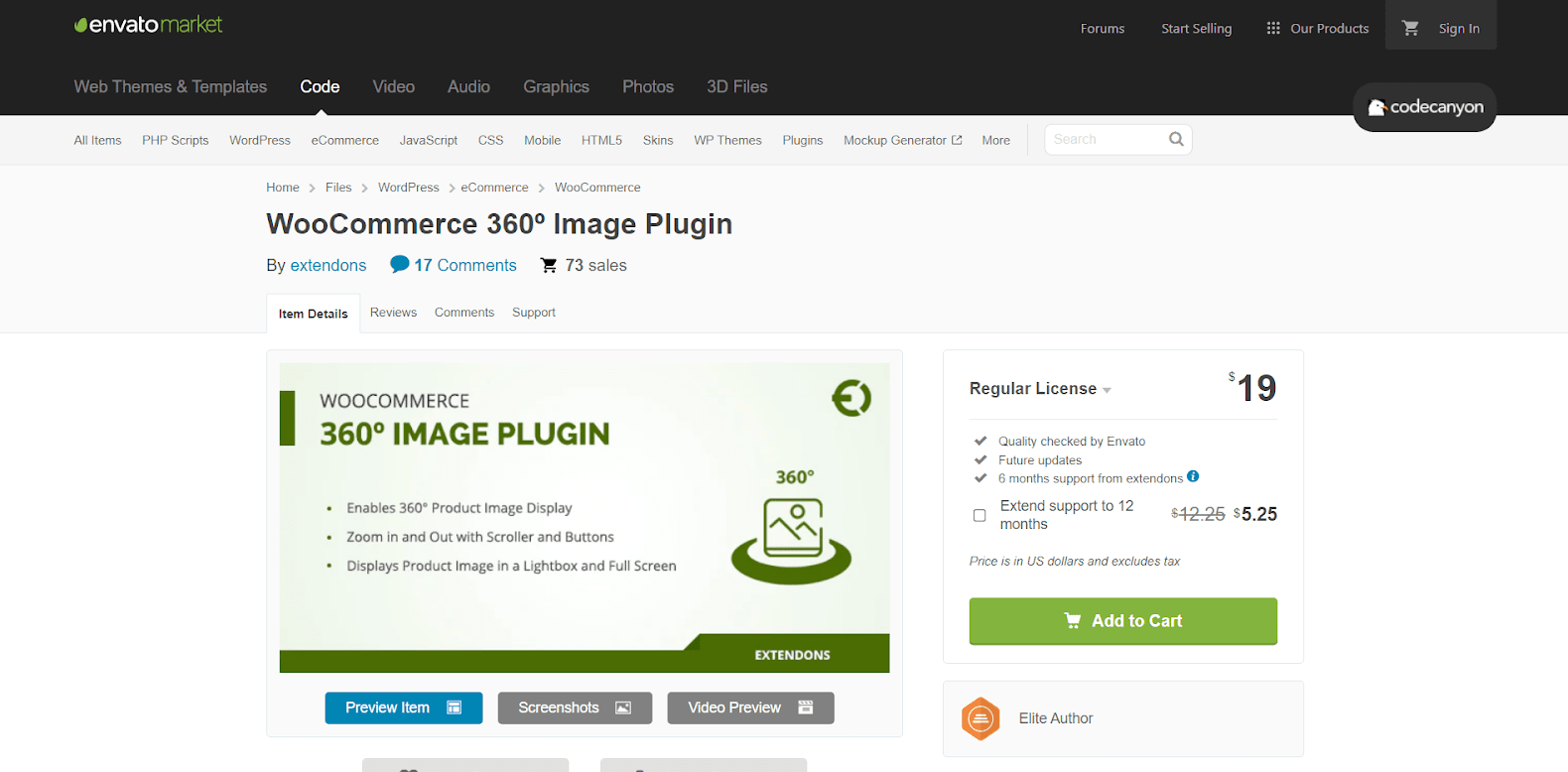Click the Mockup Generator external link icon
This screenshot has height=772, width=1568.
957,140
